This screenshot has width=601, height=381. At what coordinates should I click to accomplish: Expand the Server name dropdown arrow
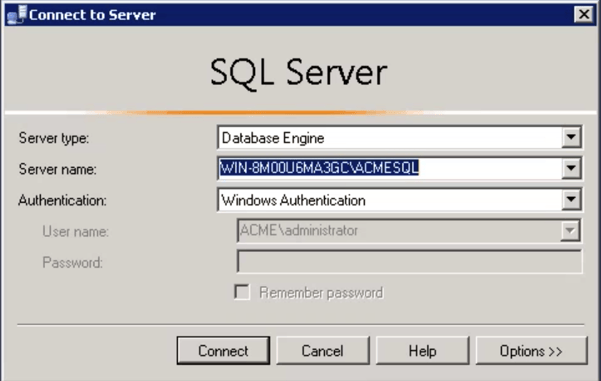[x=571, y=168]
